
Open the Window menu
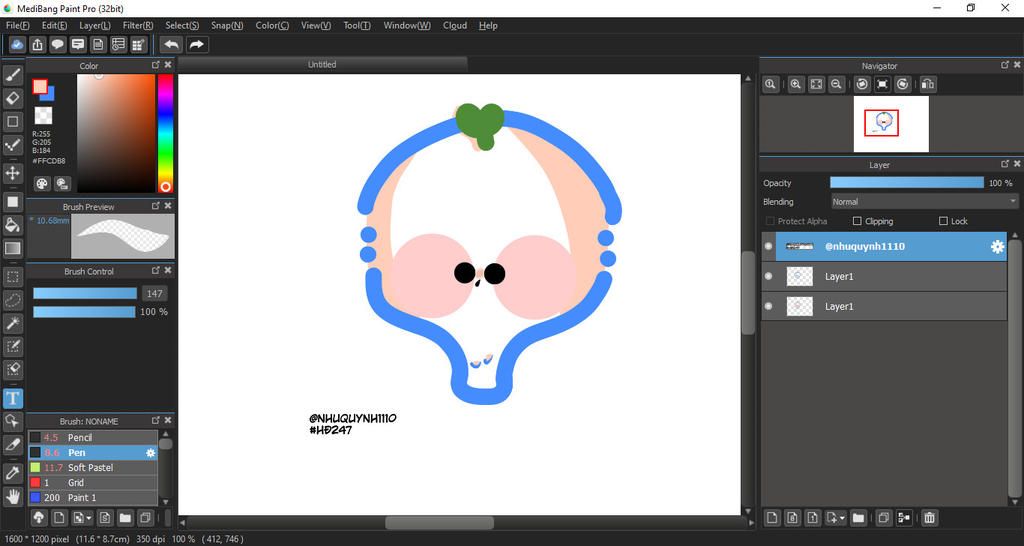407,25
